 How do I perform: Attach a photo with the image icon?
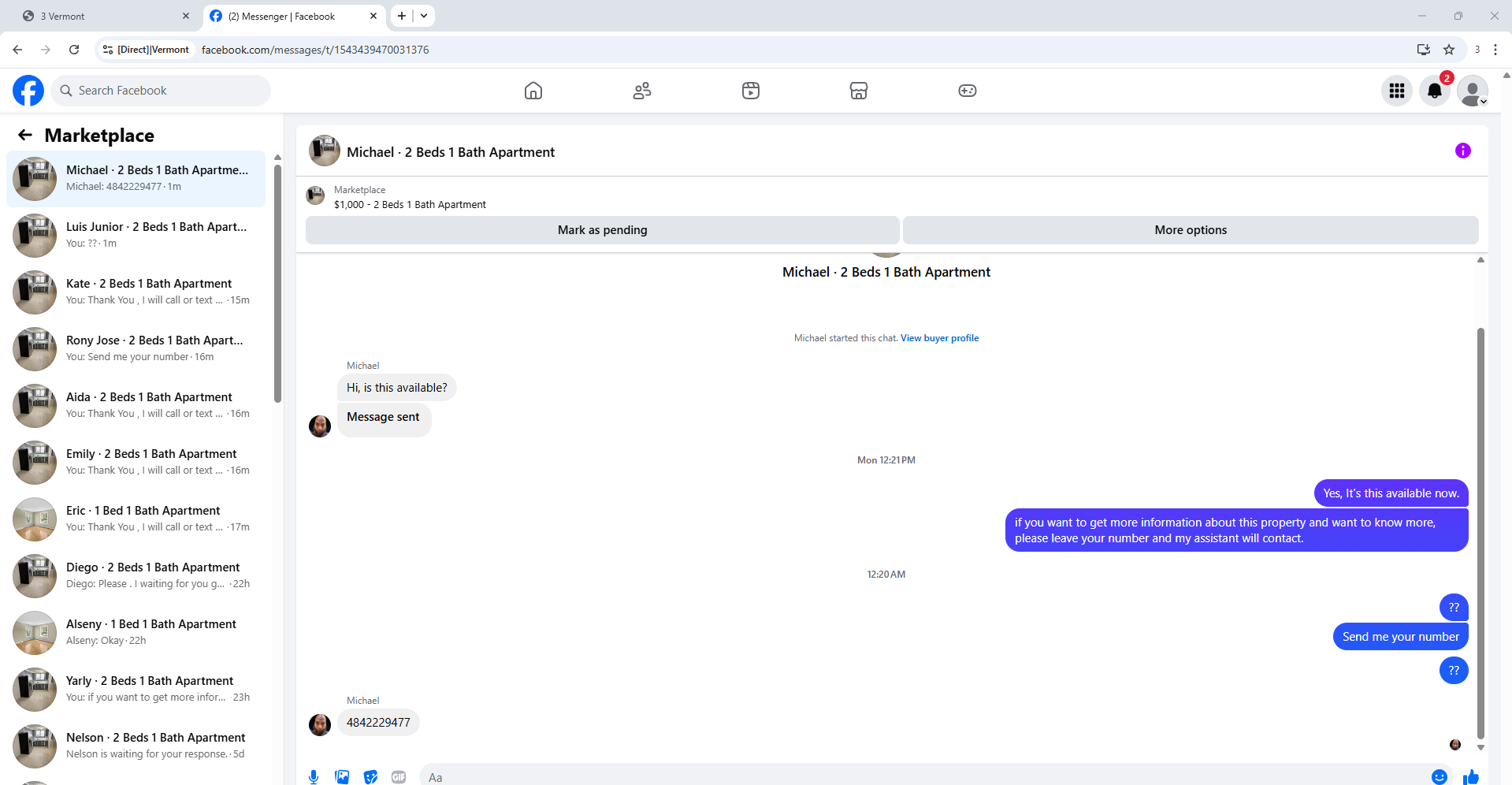[342, 777]
